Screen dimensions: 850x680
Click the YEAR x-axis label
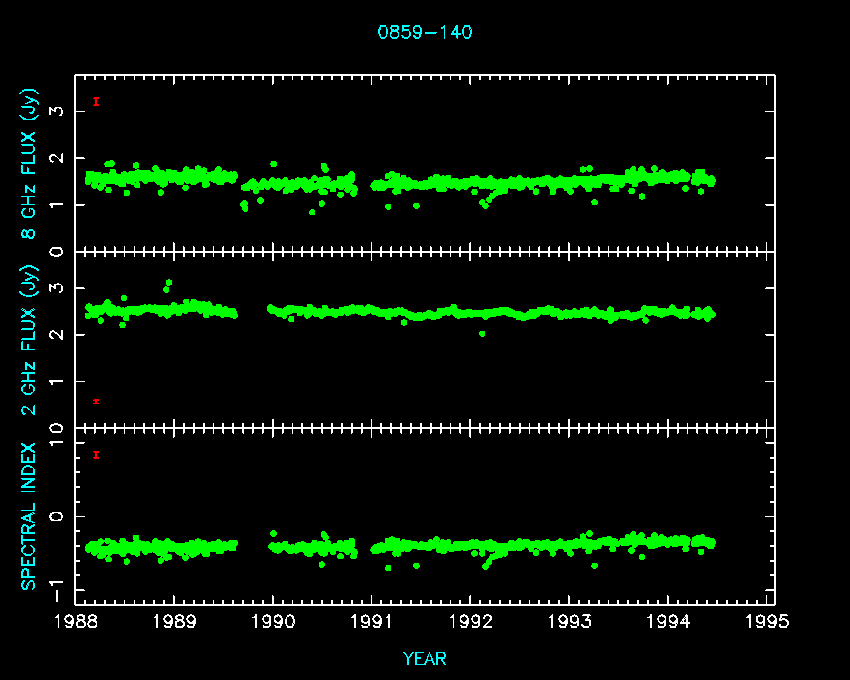(425, 659)
